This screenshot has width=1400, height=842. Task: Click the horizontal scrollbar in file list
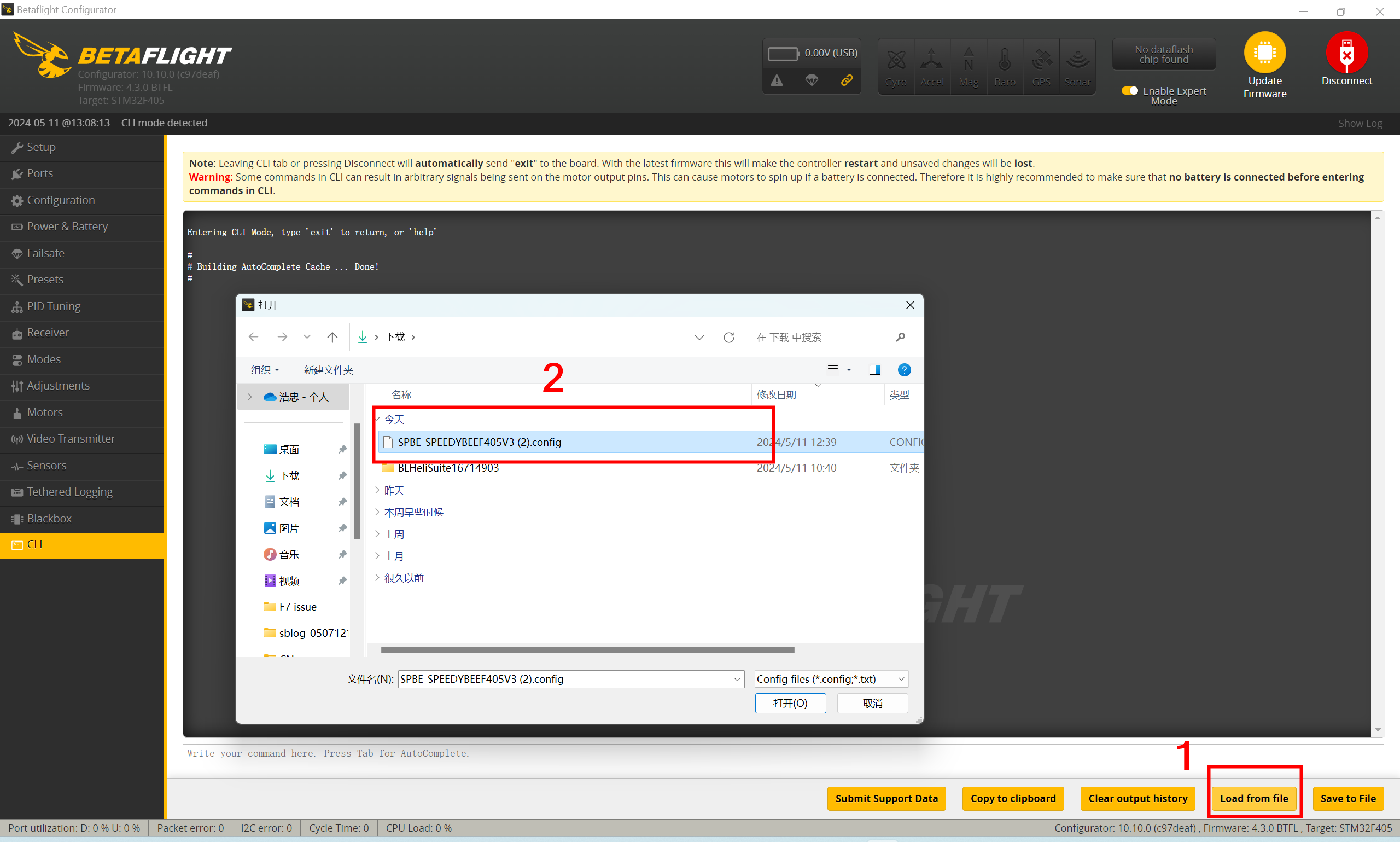point(587,650)
